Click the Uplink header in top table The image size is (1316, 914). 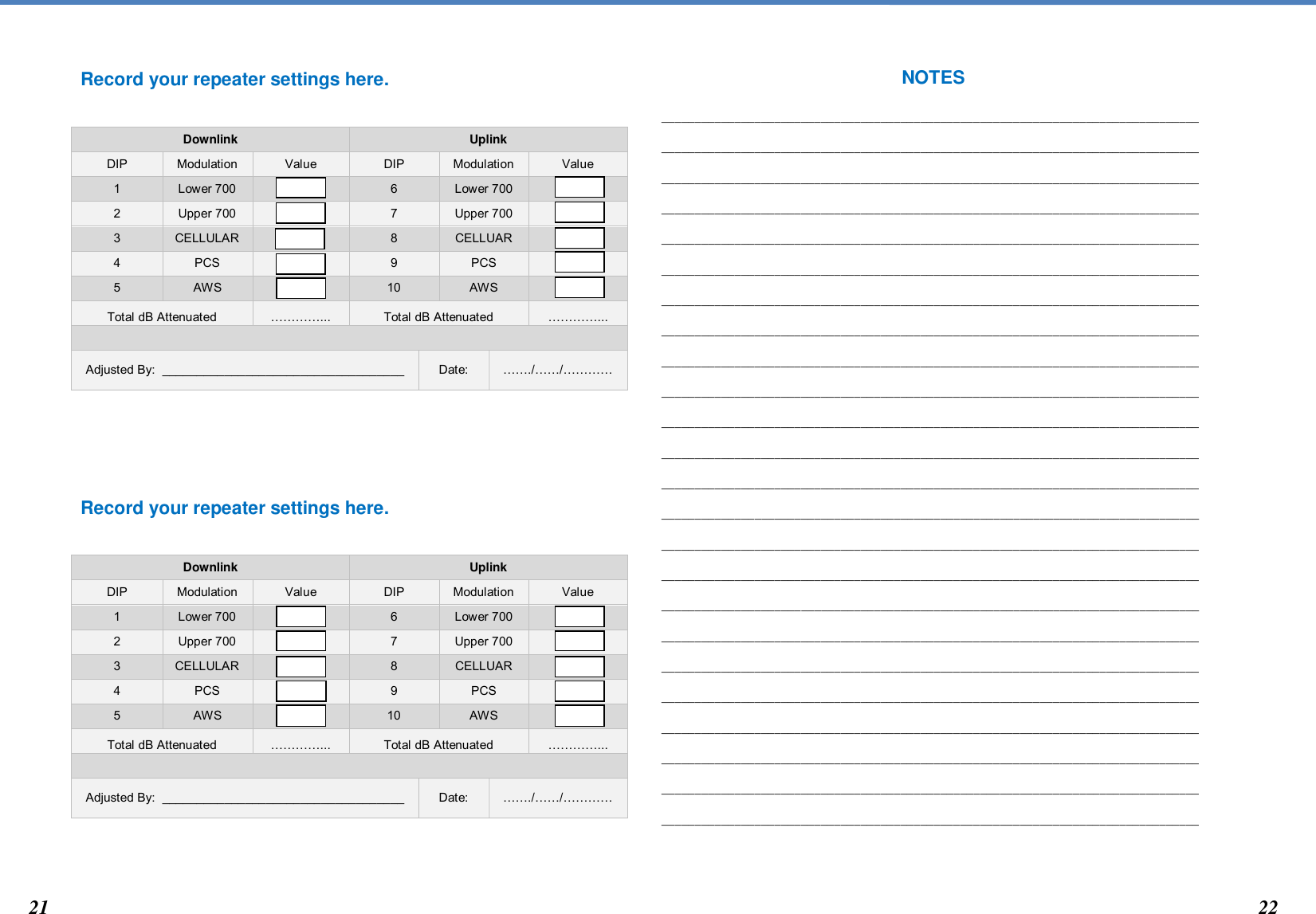[x=488, y=139]
